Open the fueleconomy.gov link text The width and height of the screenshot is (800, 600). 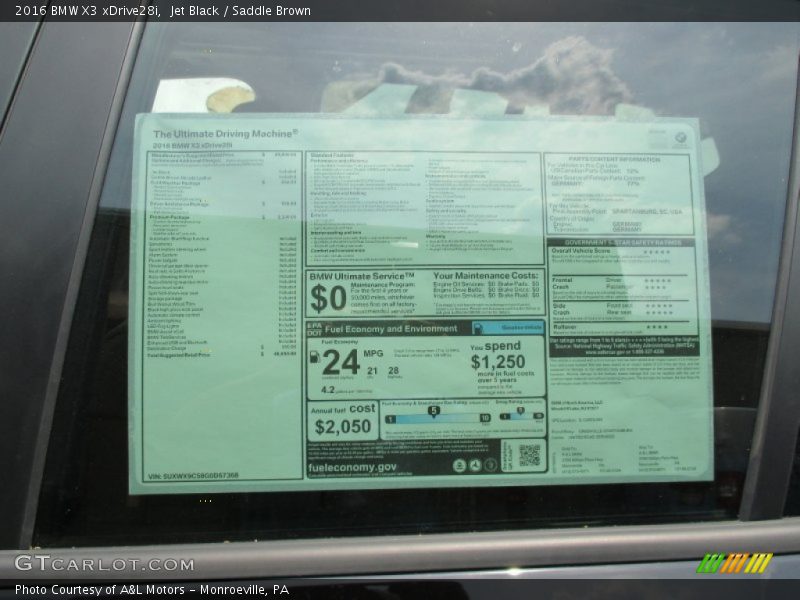[352, 467]
